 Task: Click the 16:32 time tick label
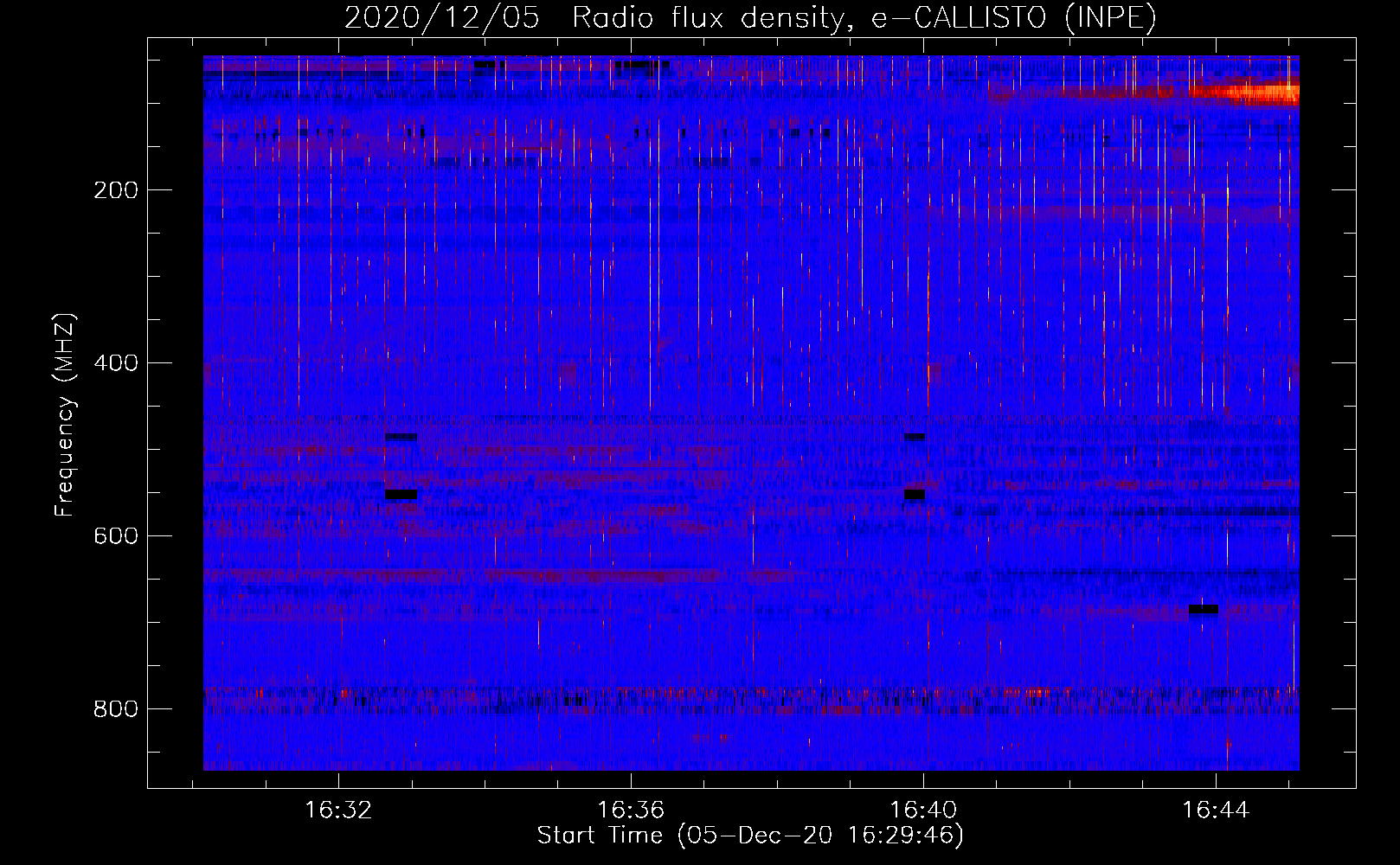point(338,810)
